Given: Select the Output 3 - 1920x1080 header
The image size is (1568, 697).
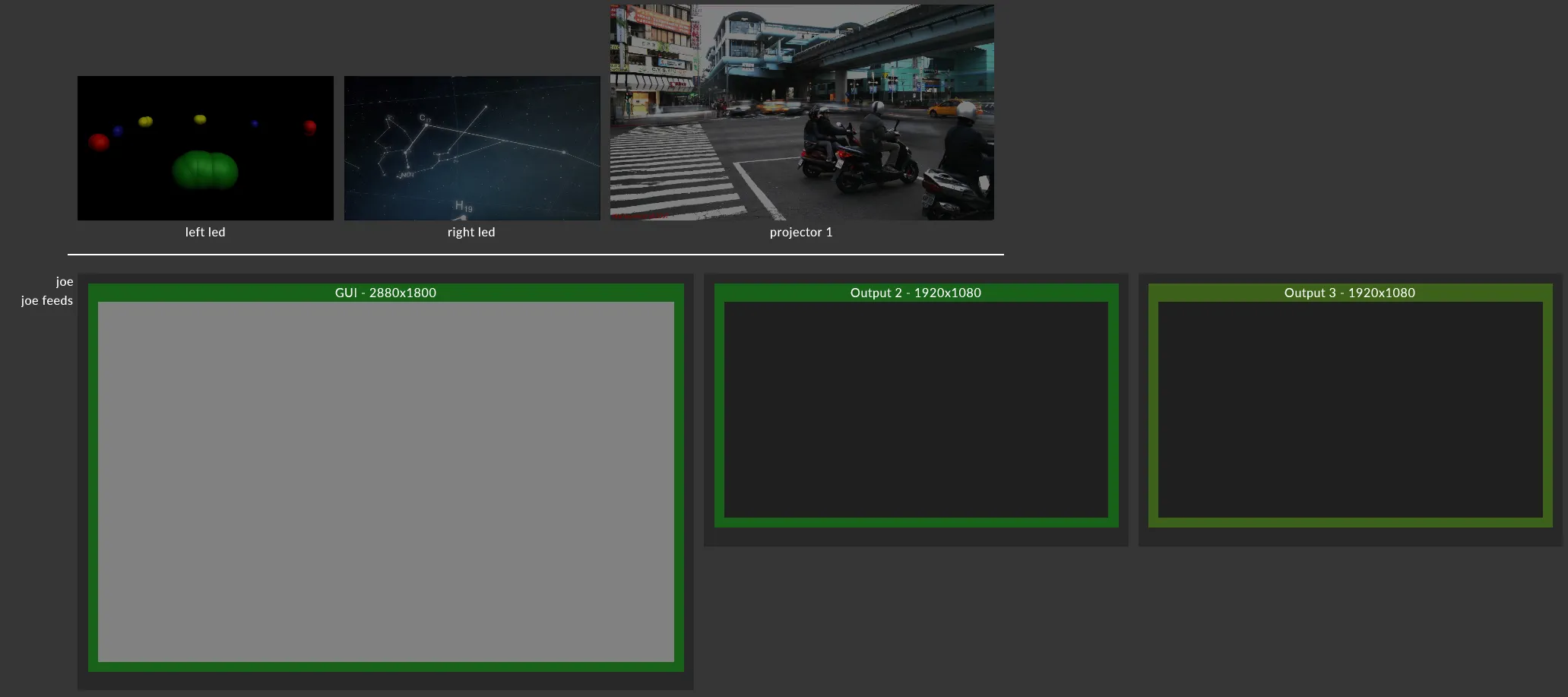Looking at the screenshot, I should tap(1349, 293).
